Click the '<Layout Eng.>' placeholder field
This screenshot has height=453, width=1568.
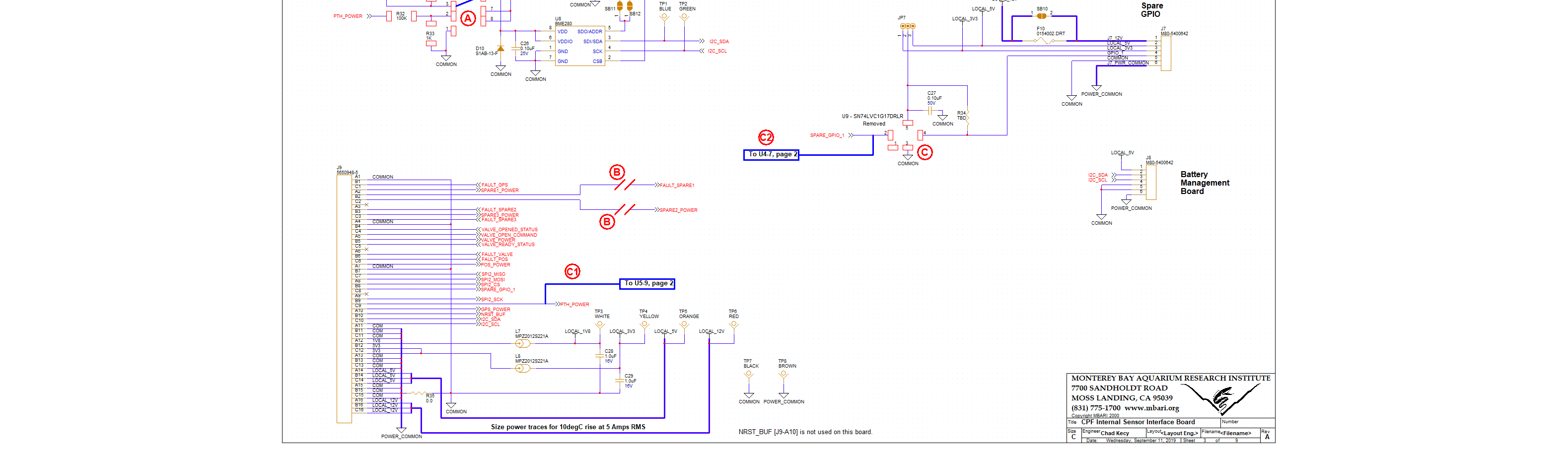pyautogui.click(x=1180, y=434)
